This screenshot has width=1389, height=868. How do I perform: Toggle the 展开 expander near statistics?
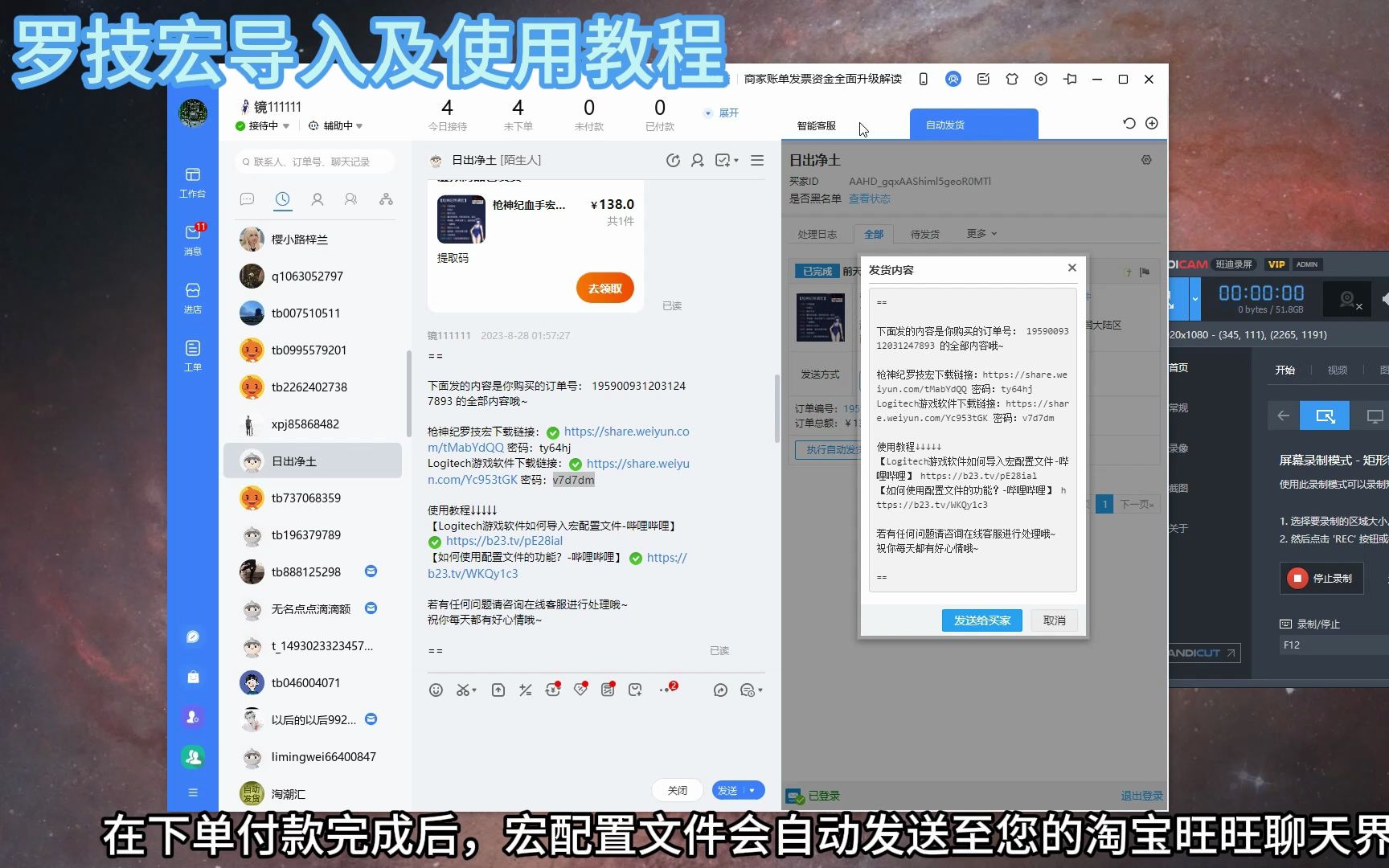coord(728,113)
